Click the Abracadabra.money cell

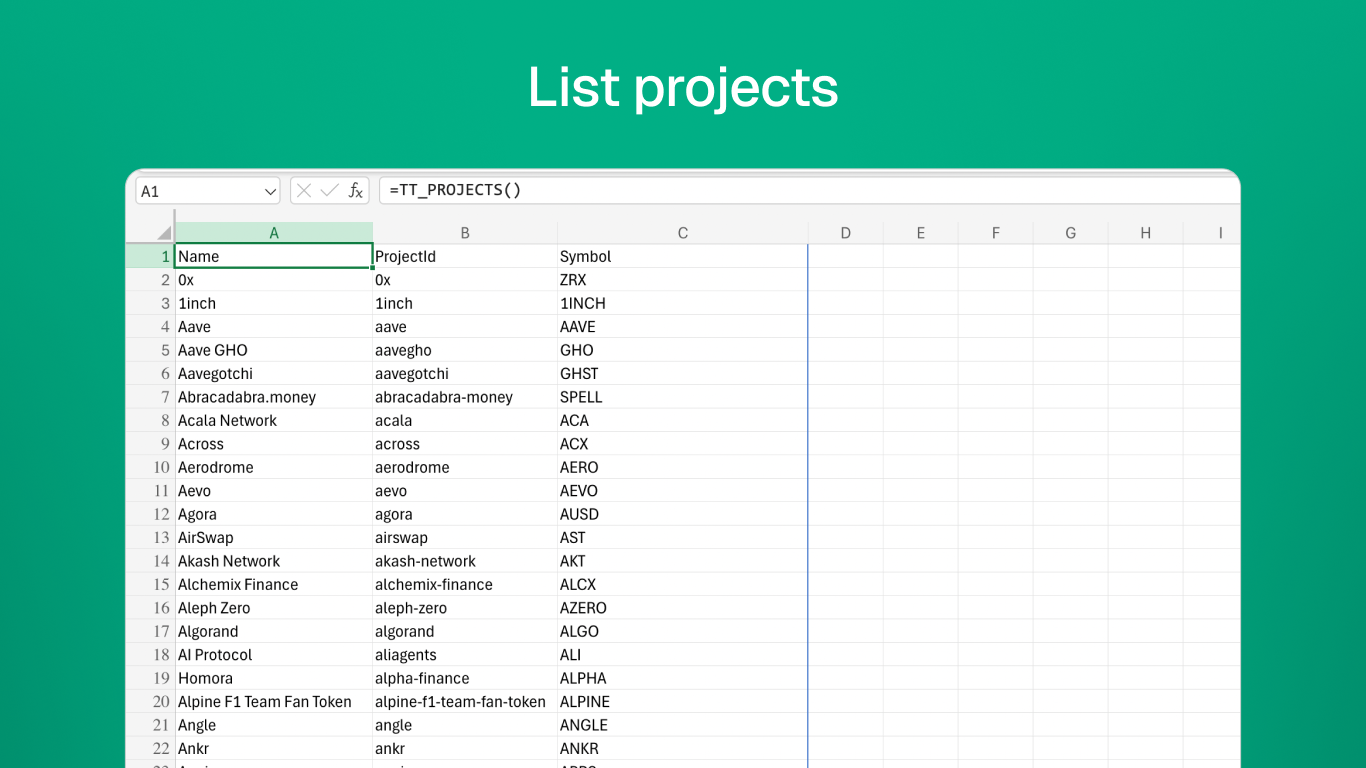click(x=274, y=397)
